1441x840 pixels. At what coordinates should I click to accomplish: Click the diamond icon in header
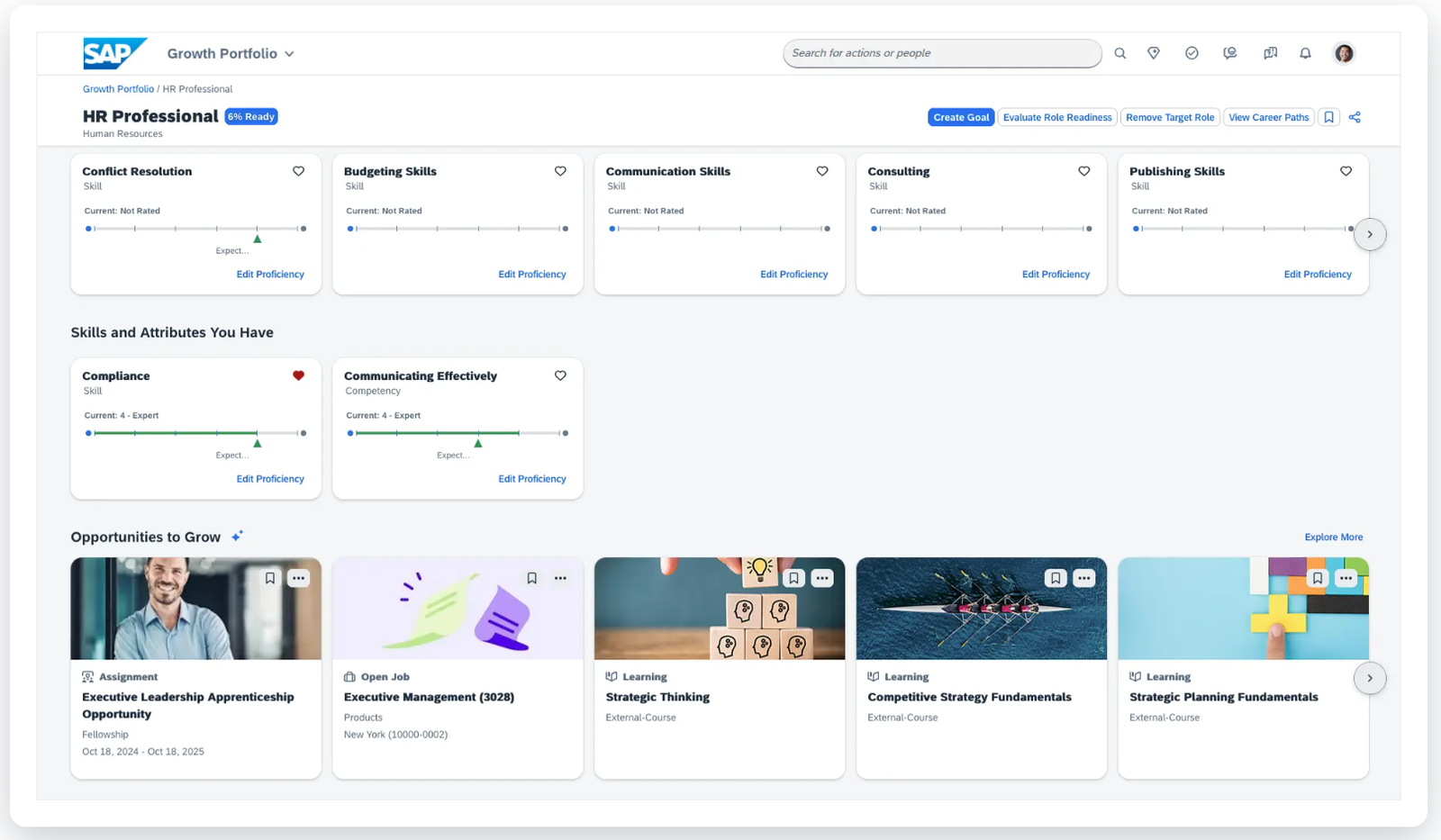click(x=1154, y=53)
